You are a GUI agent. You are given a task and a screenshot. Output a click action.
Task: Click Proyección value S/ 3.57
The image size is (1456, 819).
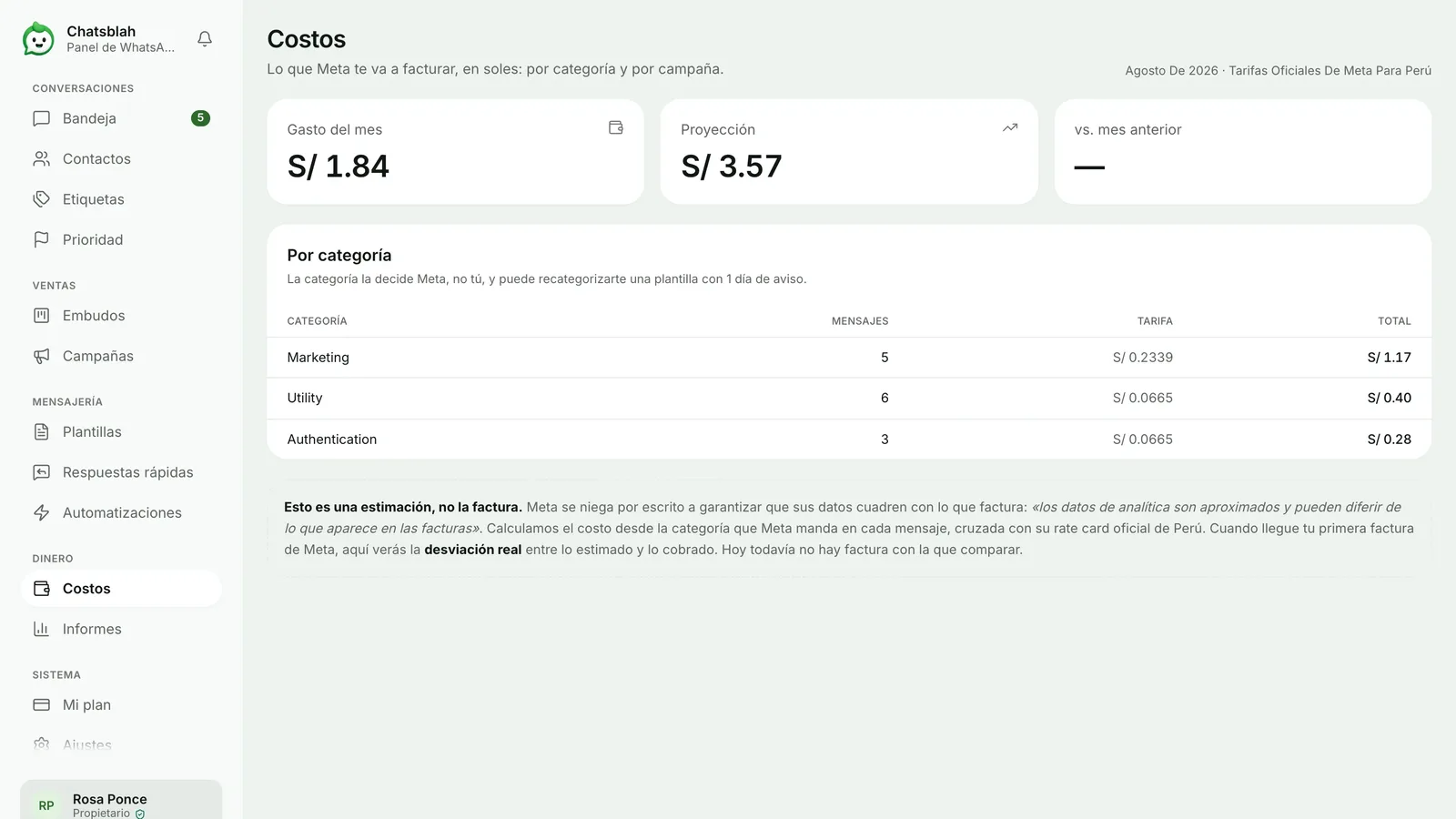[732, 167]
